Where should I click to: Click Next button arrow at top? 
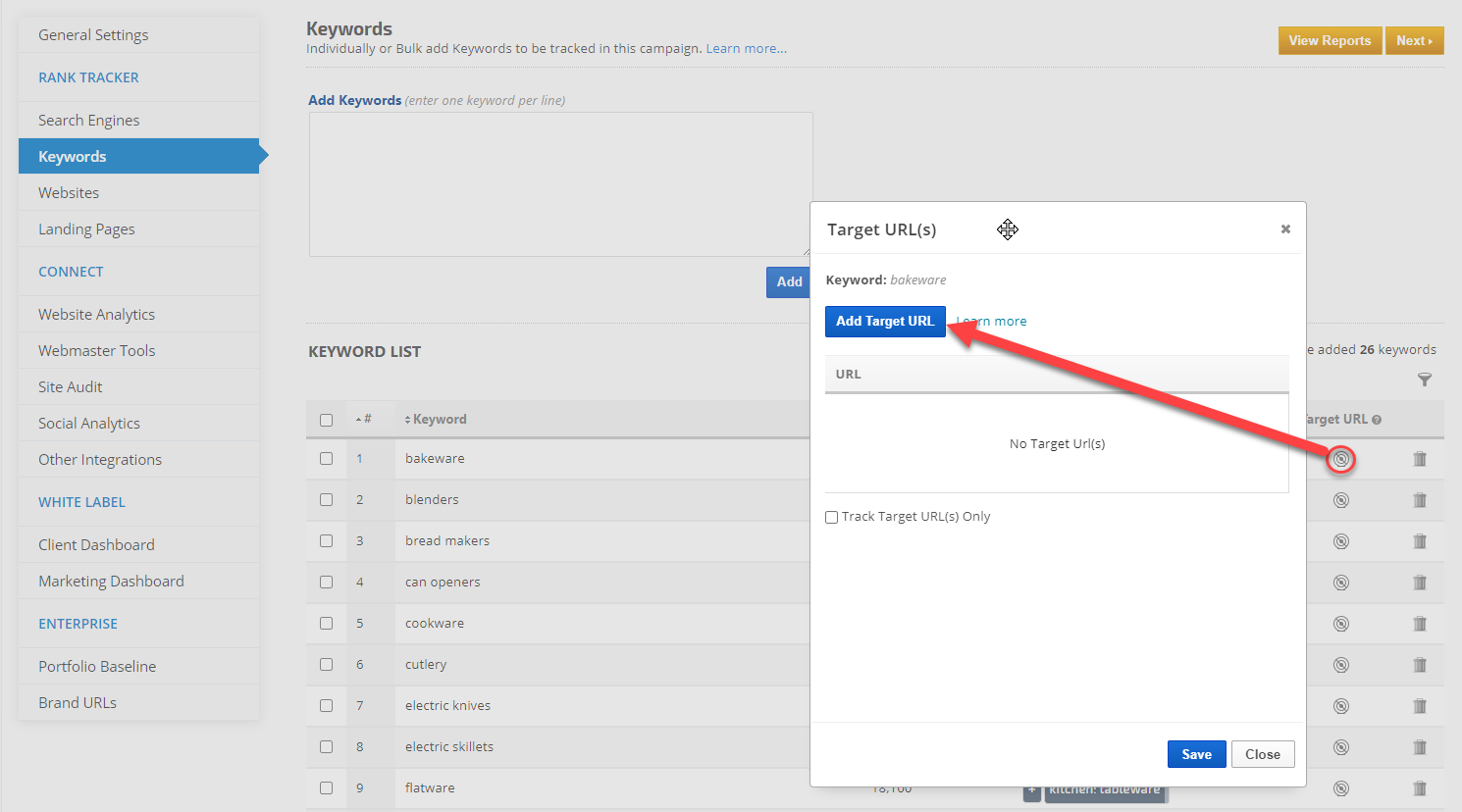point(1413,41)
